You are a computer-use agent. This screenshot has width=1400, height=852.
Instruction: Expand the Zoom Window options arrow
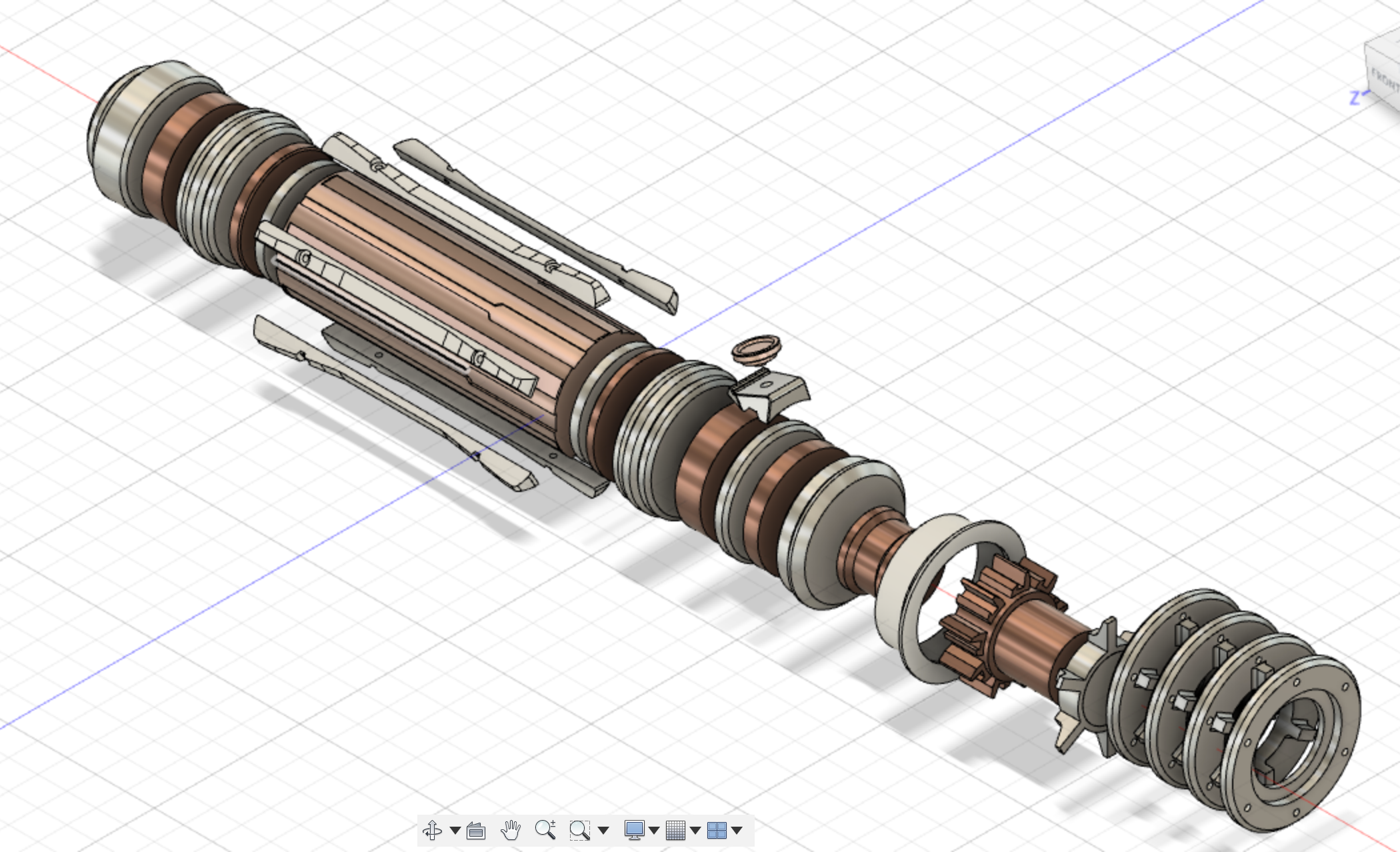click(603, 831)
